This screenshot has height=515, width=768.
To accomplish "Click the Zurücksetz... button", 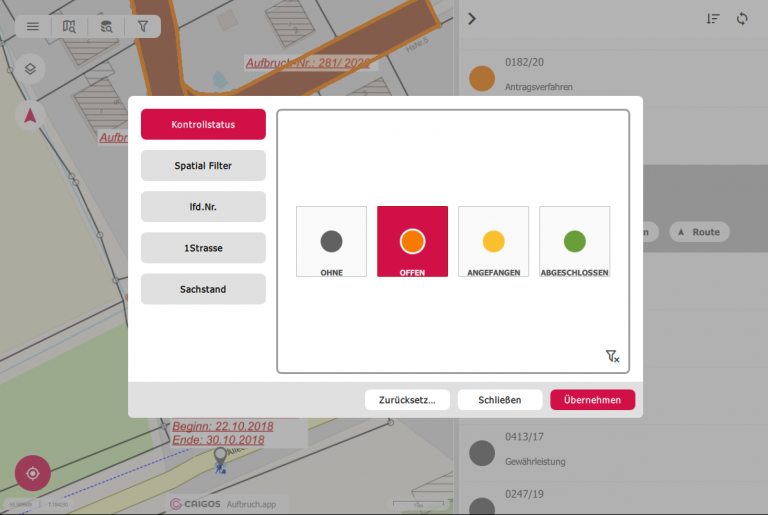I will [x=407, y=400].
